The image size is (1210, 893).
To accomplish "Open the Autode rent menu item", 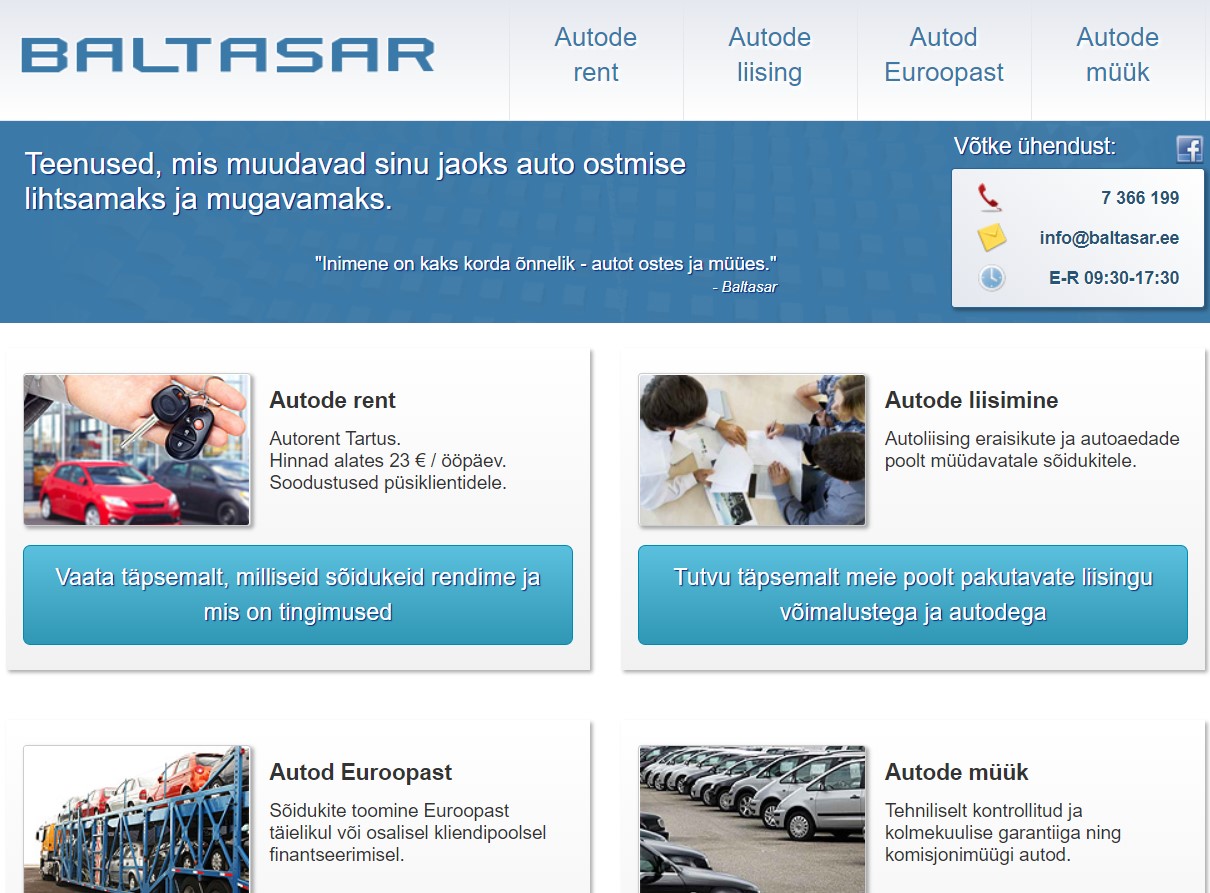I will coord(596,55).
